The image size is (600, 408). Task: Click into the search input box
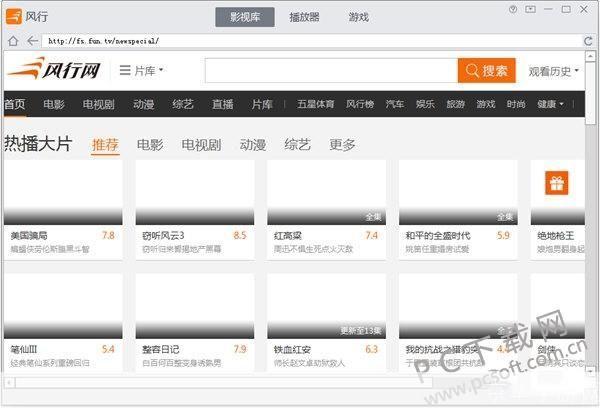pos(331,70)
